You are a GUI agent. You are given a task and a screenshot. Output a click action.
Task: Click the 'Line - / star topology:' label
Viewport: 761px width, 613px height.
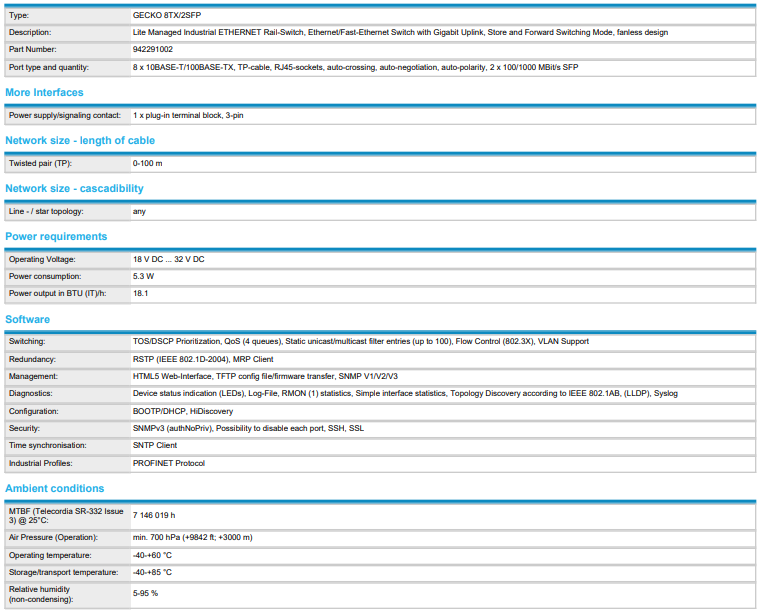46,212
